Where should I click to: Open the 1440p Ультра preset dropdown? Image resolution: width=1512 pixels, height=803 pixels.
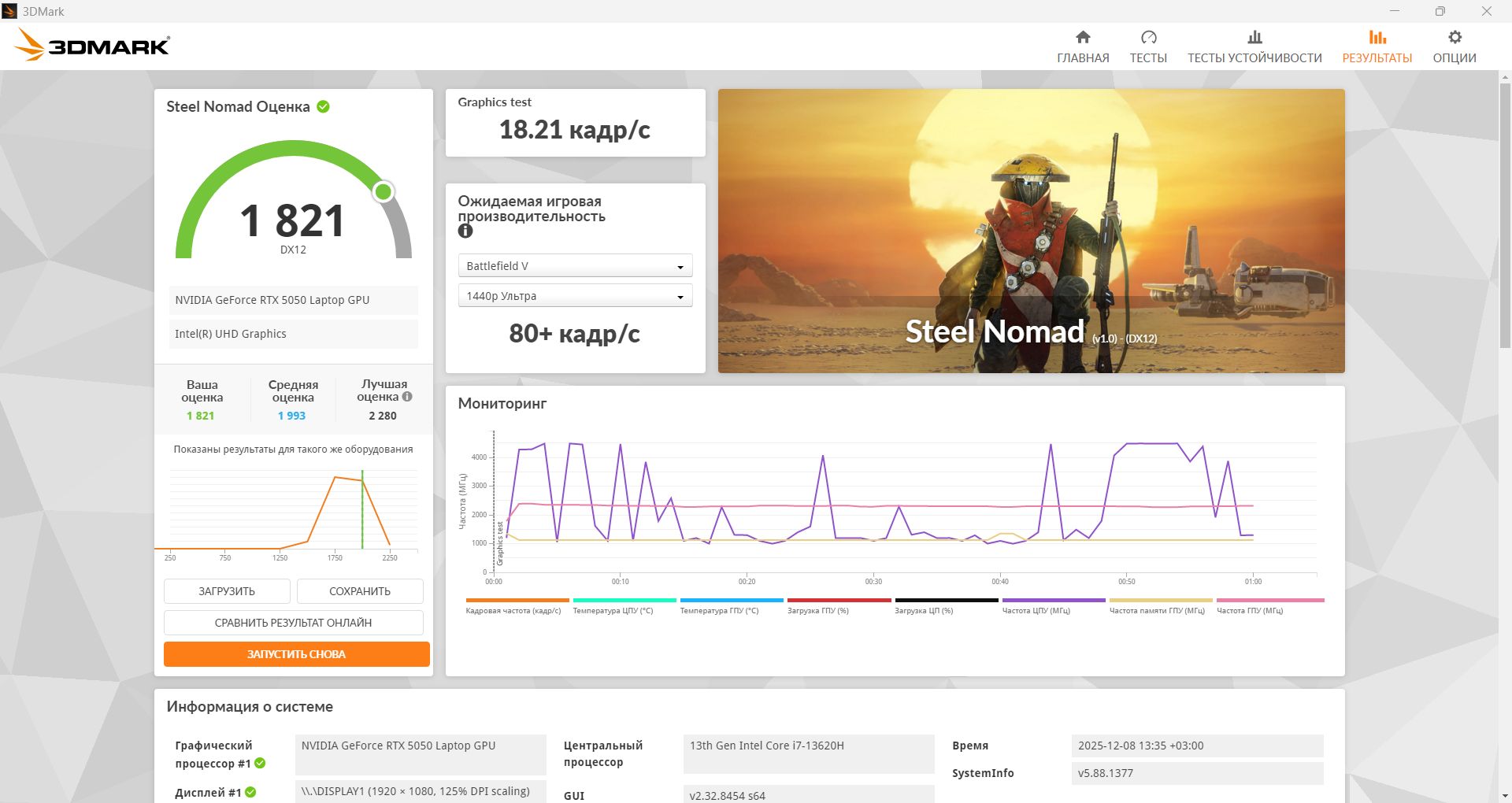(575, 296)
